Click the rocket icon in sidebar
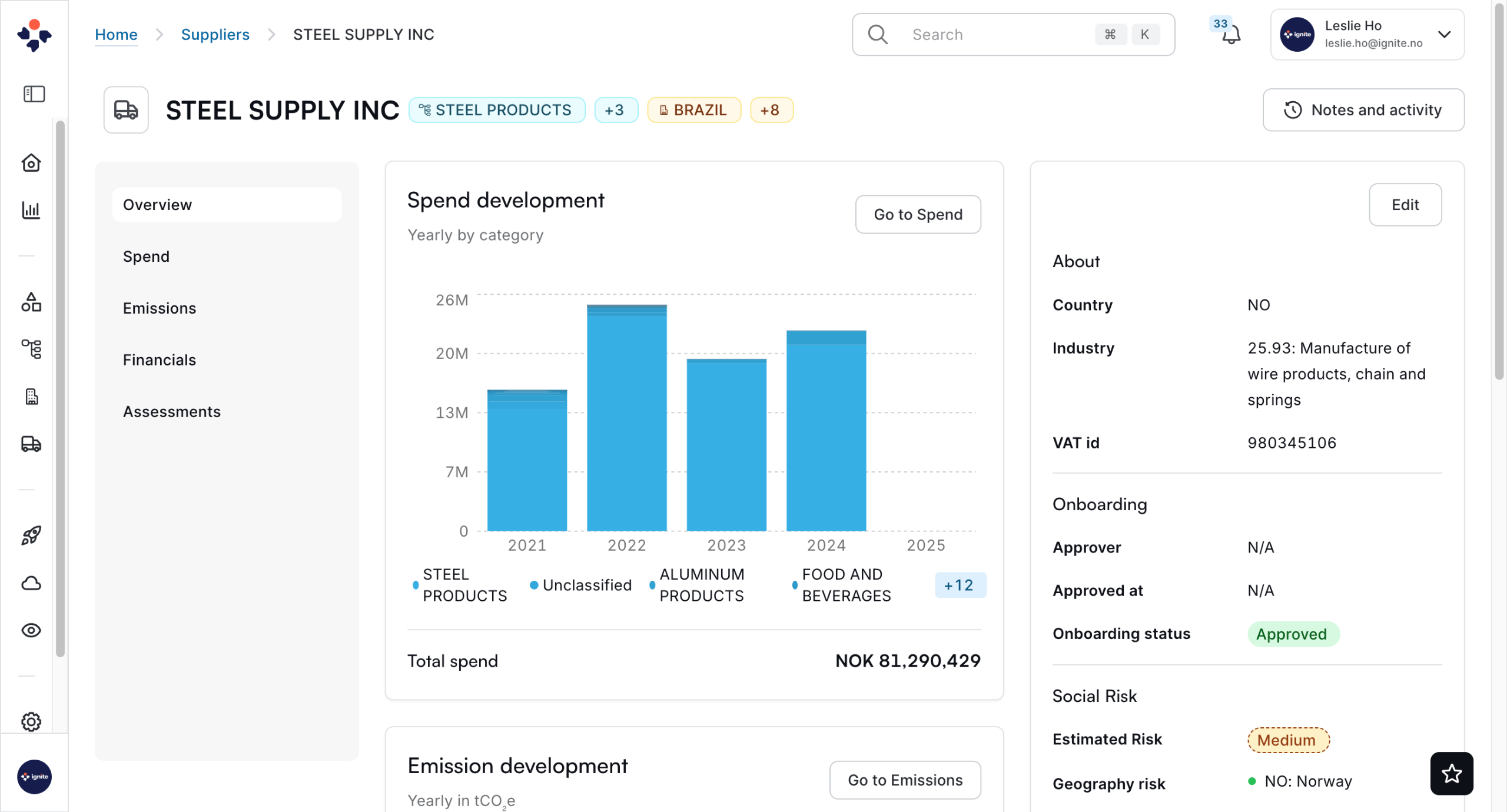The image size is (1507, 812). click(x=31, y=535)
